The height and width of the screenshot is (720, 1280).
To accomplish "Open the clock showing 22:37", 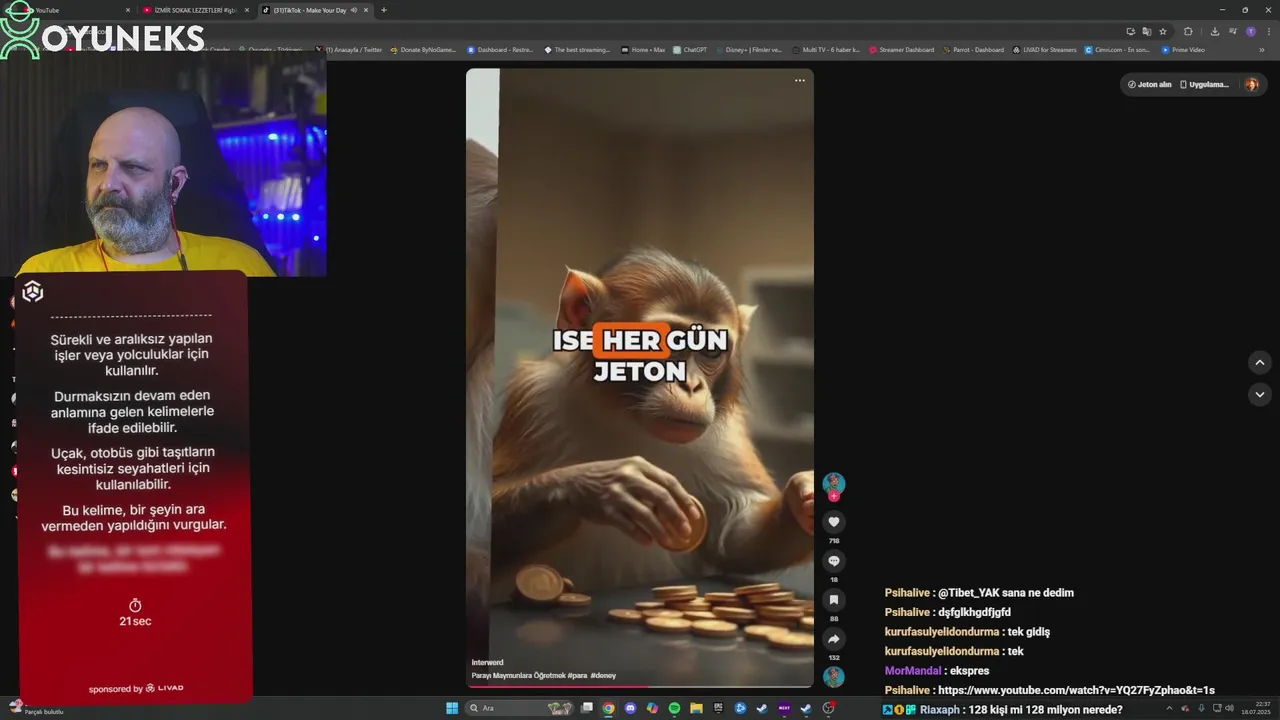I will [x=1256, y=708].
